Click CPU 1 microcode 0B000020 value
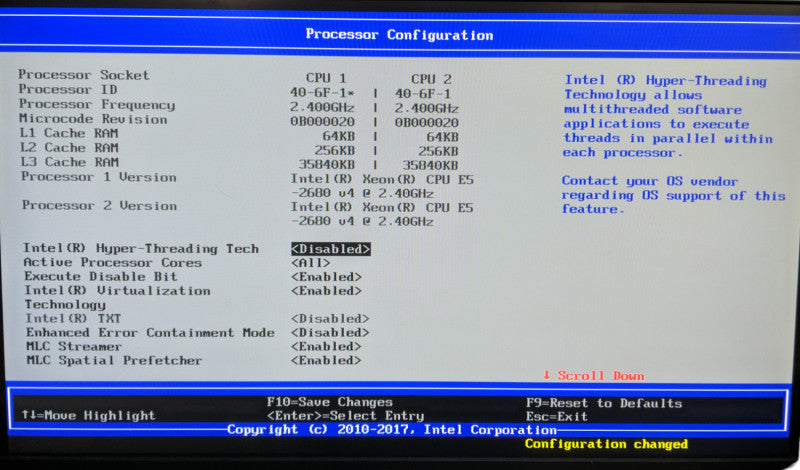The image size is (800, 470). click(x=322, y=122)
